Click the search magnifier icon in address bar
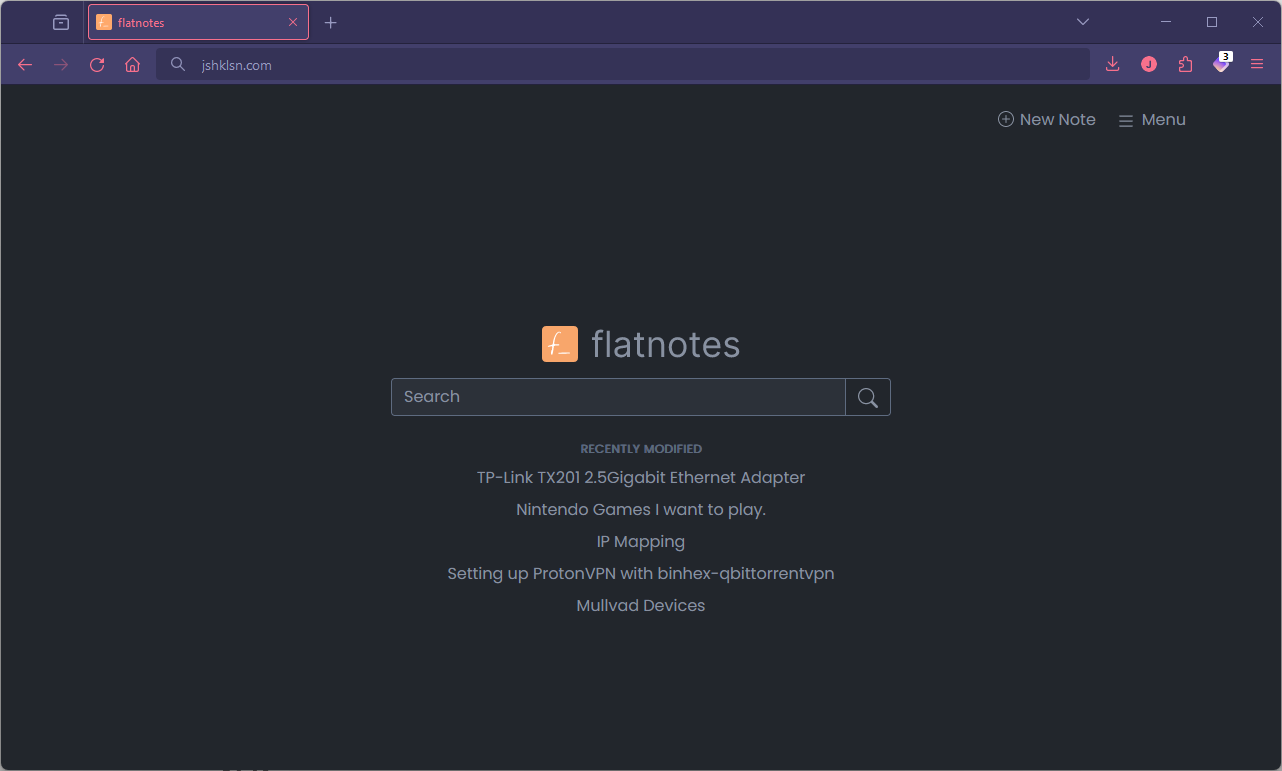 pyautogui.click(x=178, y=65)
